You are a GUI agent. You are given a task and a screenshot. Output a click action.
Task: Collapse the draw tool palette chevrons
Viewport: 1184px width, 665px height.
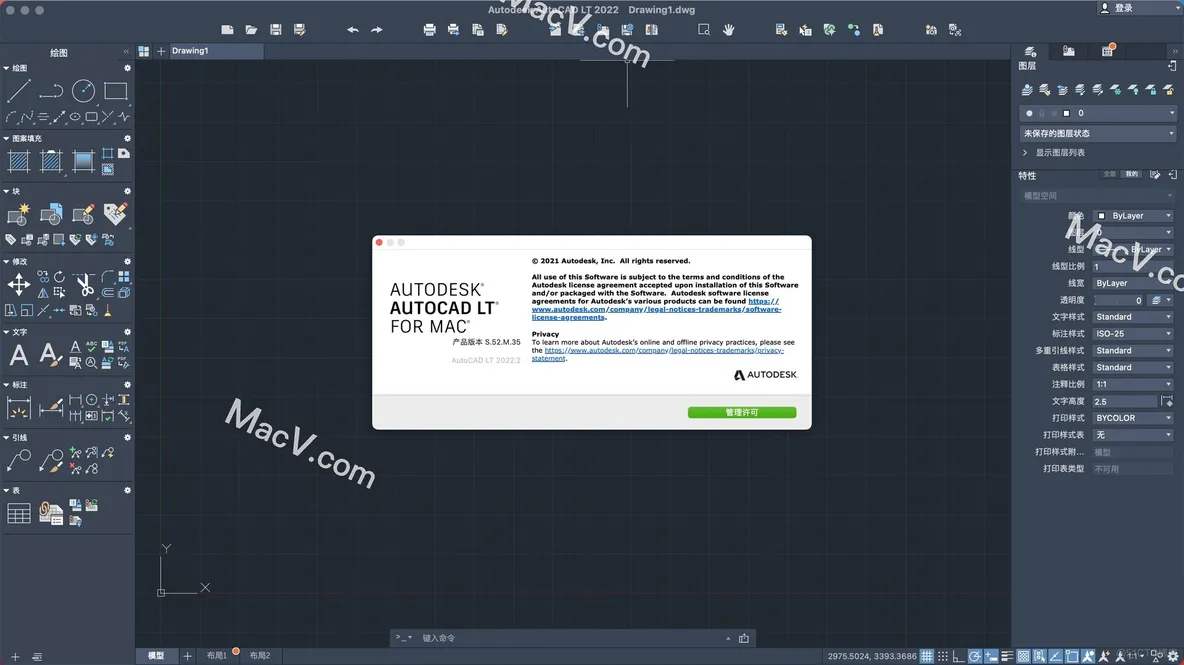tap(126, 52)
